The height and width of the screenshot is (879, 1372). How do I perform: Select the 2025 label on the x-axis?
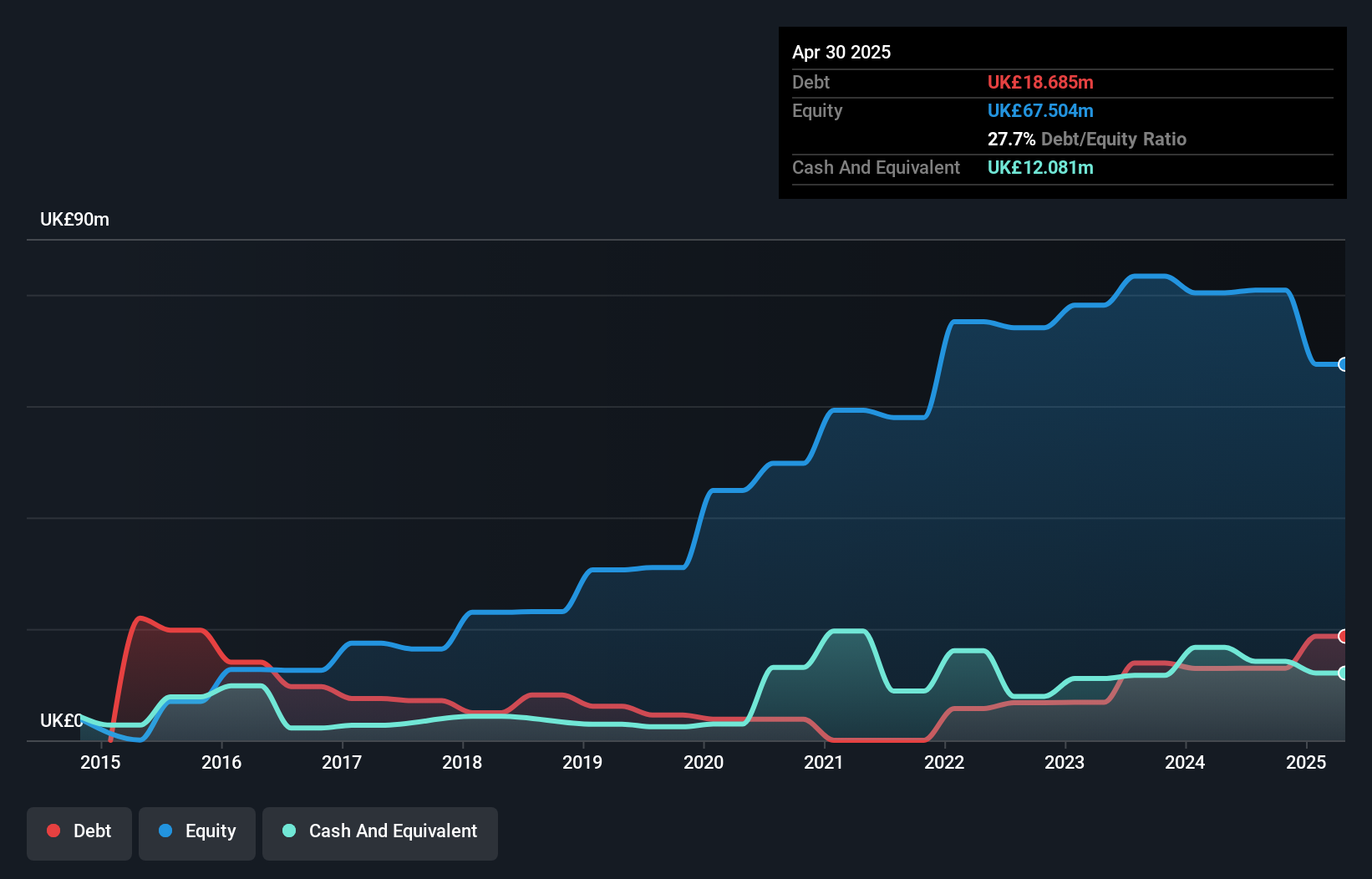[x=1305, y=763]
